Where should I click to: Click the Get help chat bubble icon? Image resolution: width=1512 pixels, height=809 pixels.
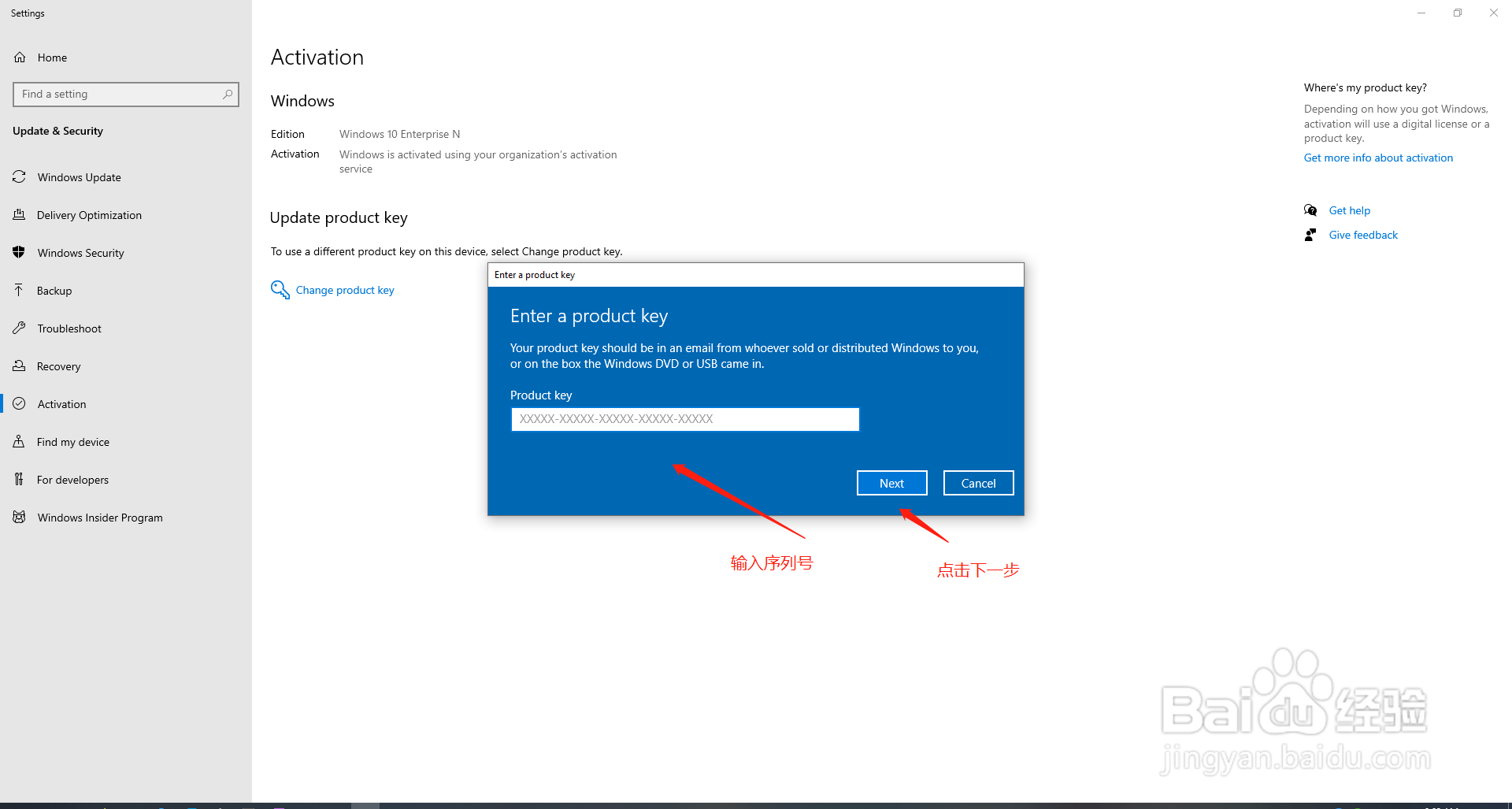coord(1310,210)
